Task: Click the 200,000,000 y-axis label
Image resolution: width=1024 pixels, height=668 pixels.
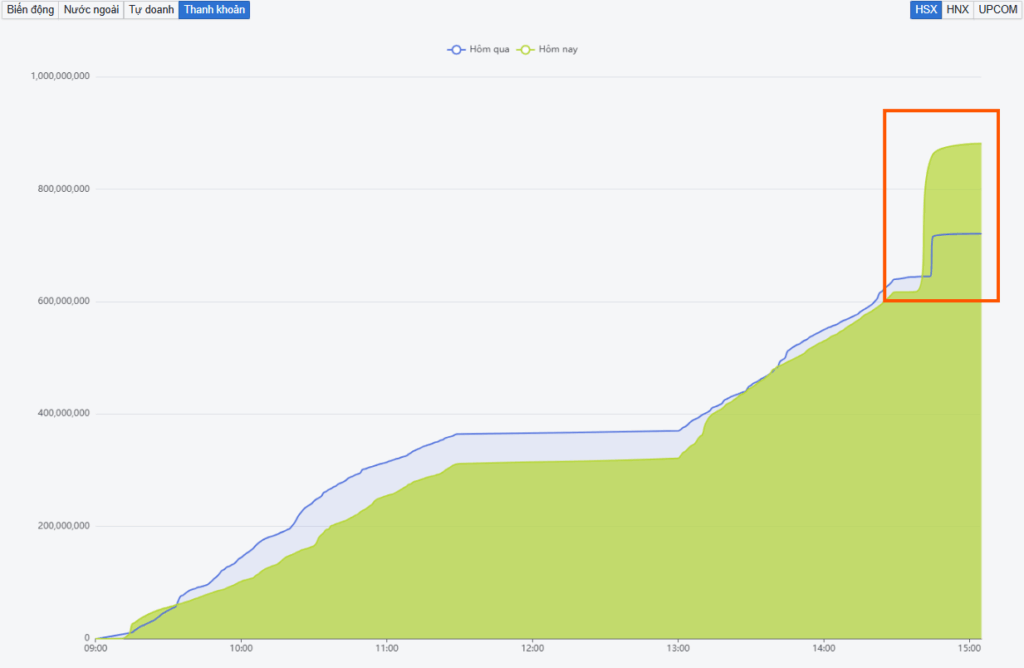Action: [63, 526]
